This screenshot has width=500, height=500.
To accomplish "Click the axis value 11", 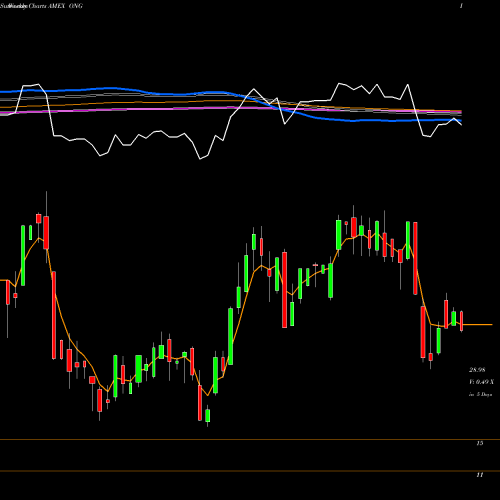I will 479,475.
